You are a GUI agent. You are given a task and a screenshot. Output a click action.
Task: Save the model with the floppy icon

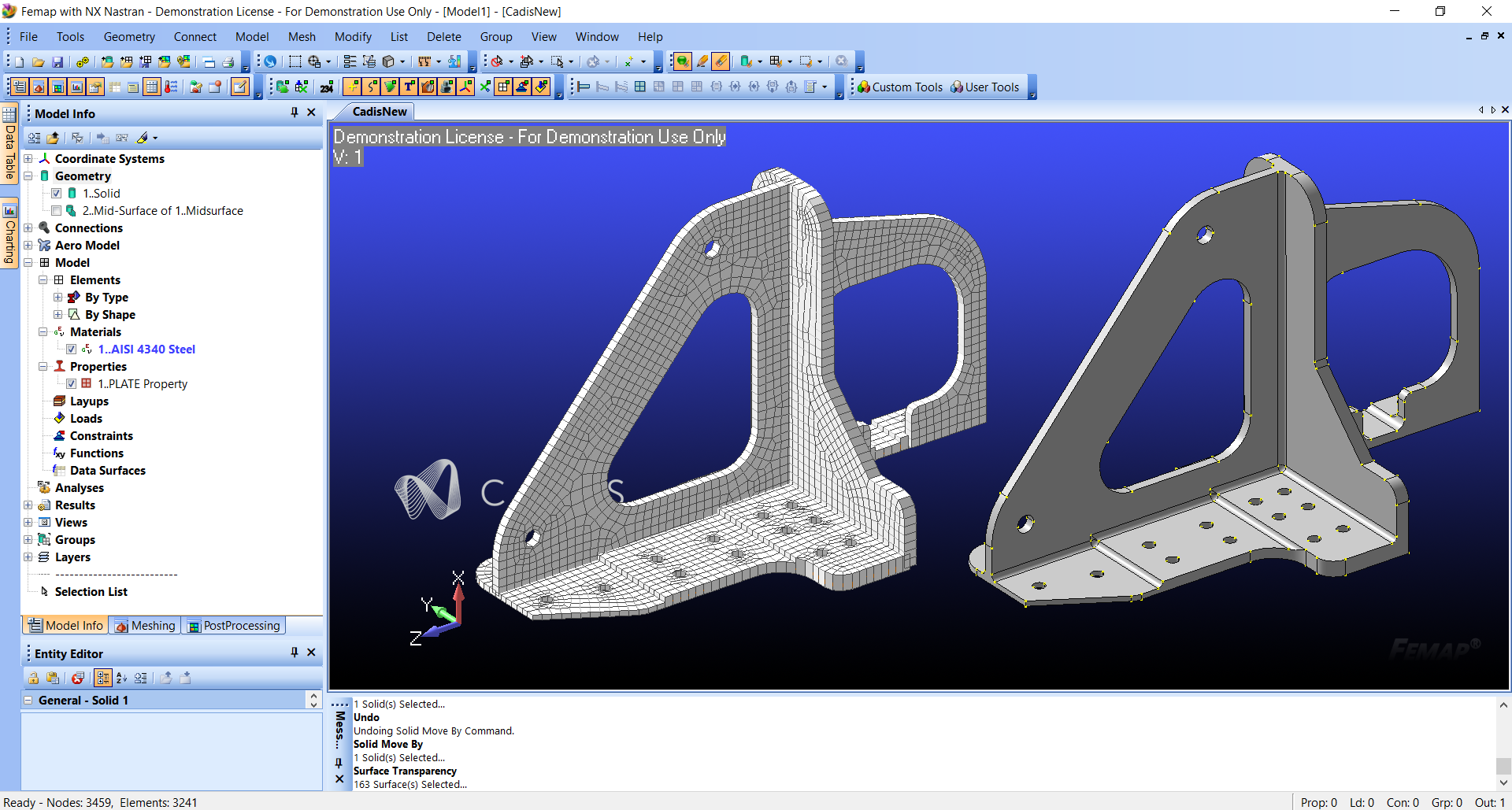57,61
